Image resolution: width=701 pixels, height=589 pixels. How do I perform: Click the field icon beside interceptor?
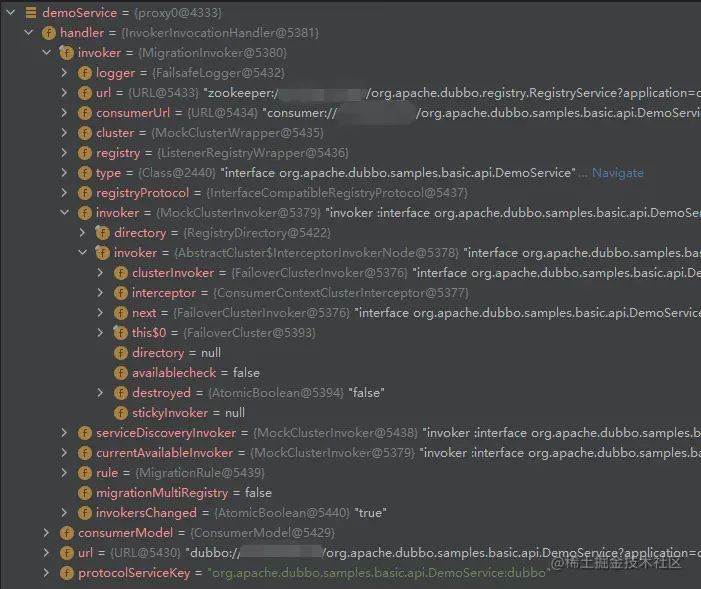coord(120,293)
